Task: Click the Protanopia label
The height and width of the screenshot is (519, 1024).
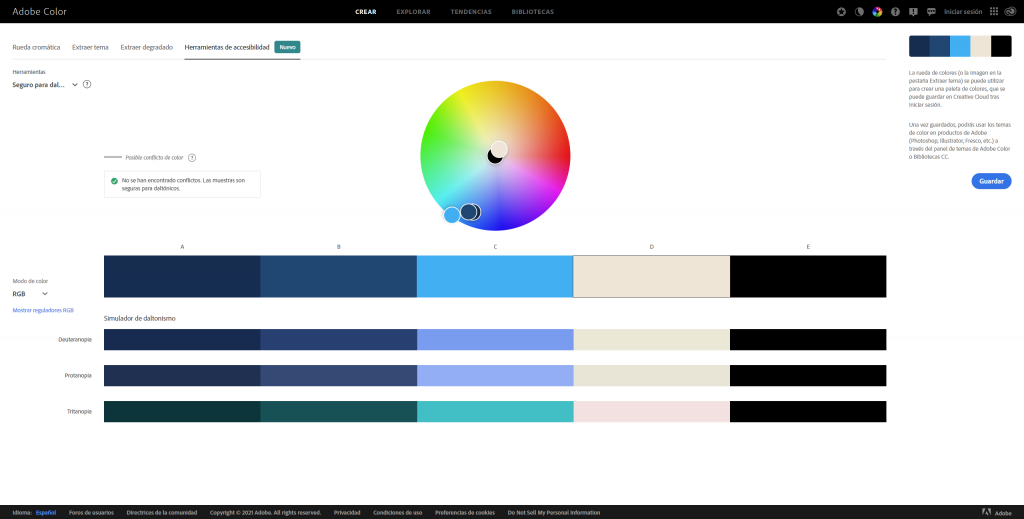Action: click(x=78, y=375)
